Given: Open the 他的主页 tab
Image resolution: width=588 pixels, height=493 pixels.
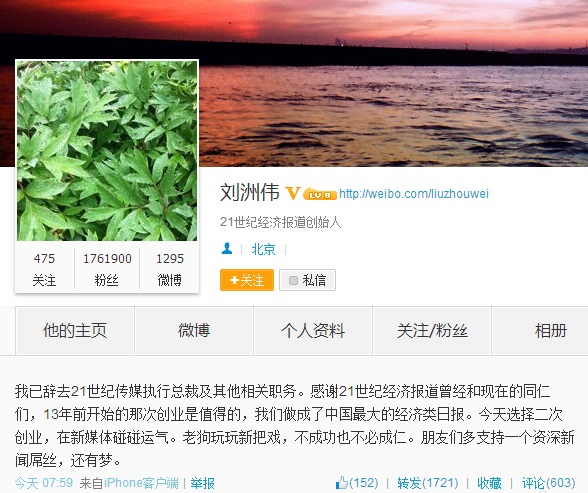Looking at the screenshot, I should click(x=75, y=331).
